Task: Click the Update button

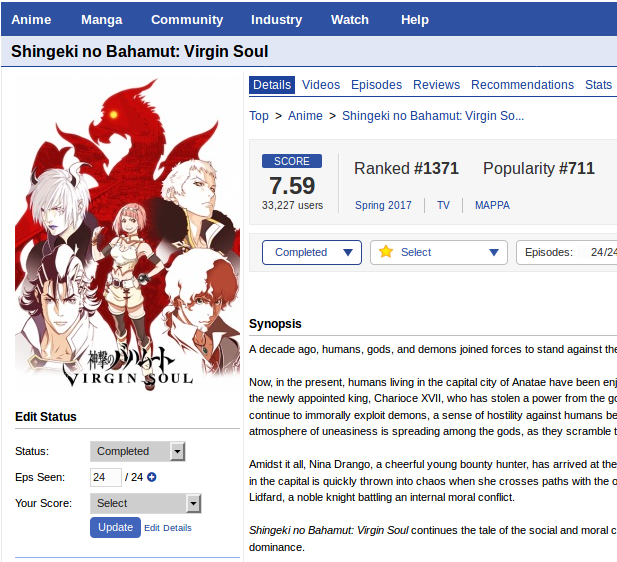Action: (115, 527)
